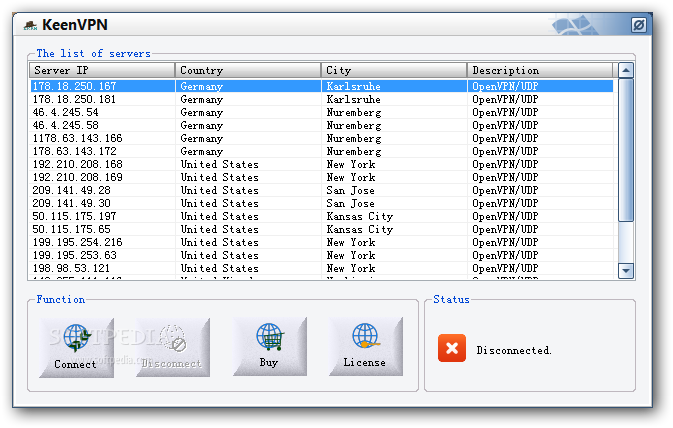Click the server list scroll down arrow
Screen dimensions: 673x428
coord(626,271)
